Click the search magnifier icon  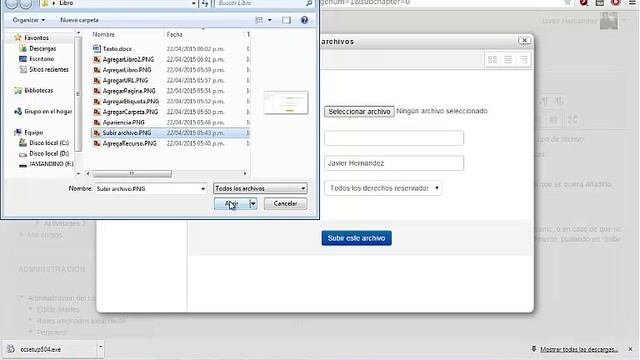[309, 3]
